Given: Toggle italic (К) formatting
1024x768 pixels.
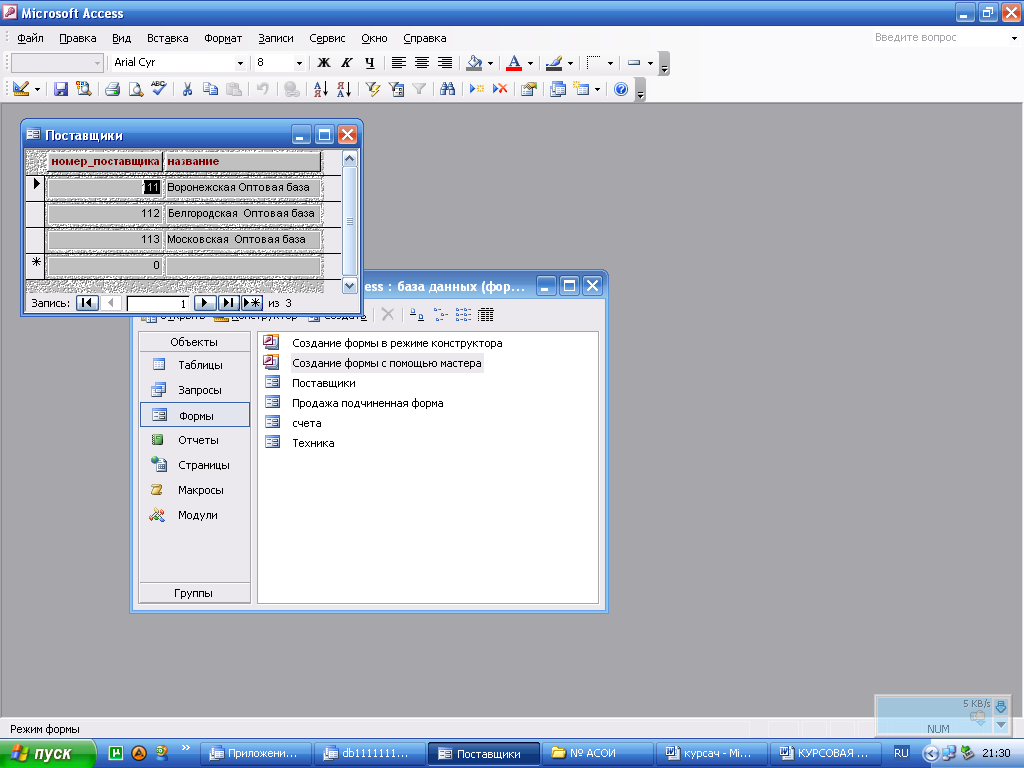Looking at the screenshot, I should click(347, 63).
